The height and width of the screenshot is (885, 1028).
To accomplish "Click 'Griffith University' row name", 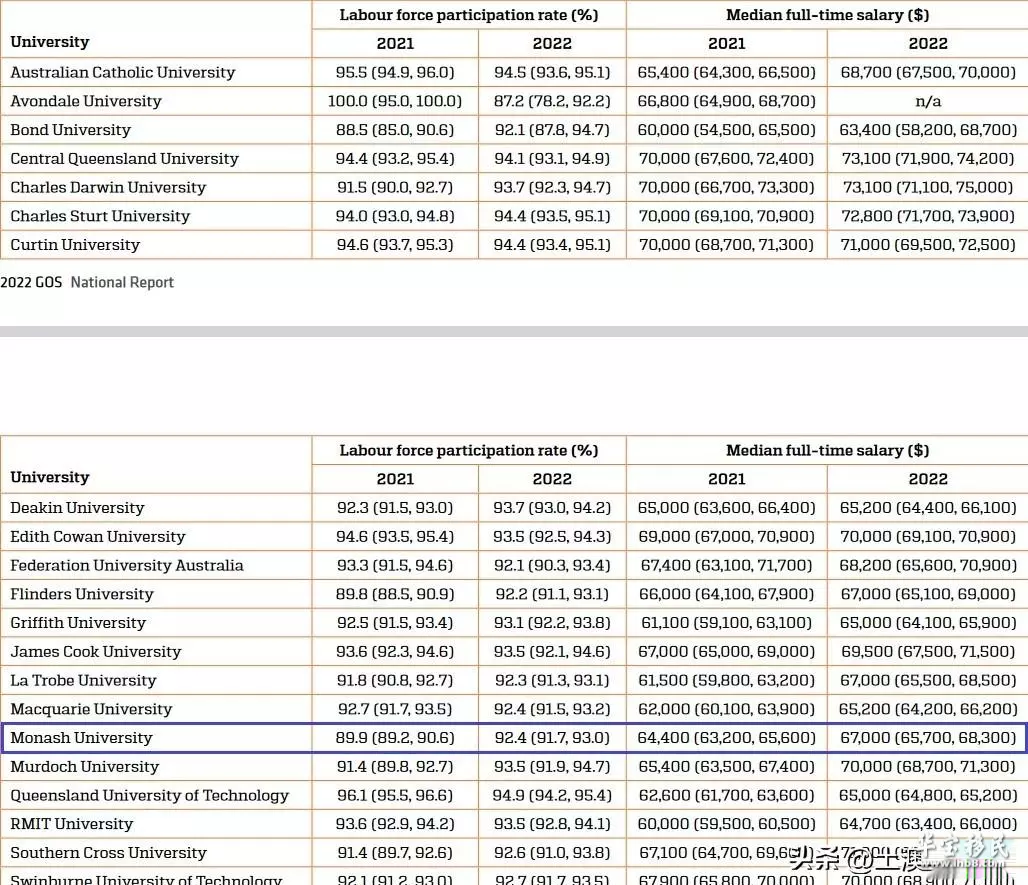I will coord(78,623).
